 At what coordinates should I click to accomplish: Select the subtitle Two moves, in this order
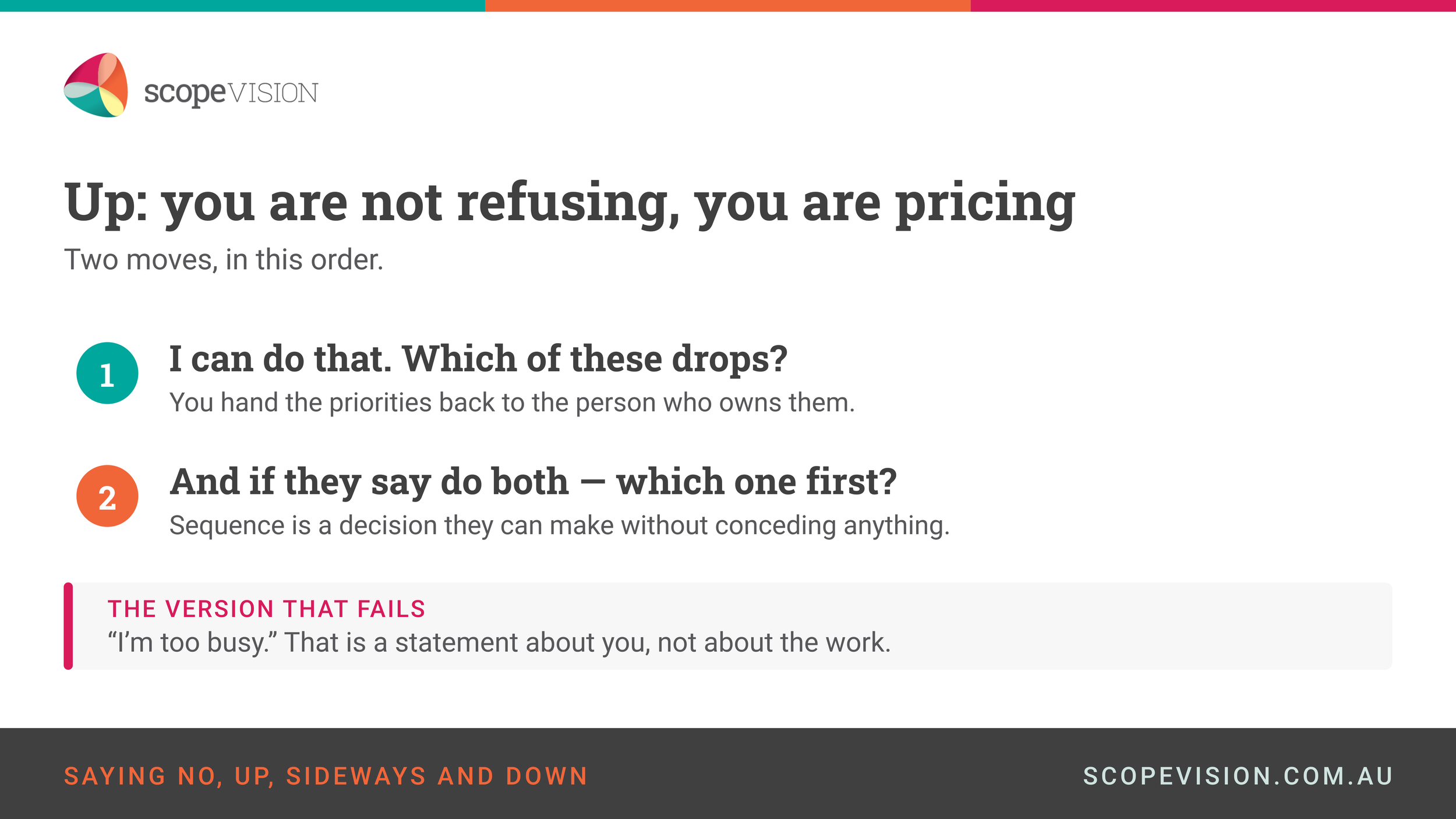(x=224, y=260)
